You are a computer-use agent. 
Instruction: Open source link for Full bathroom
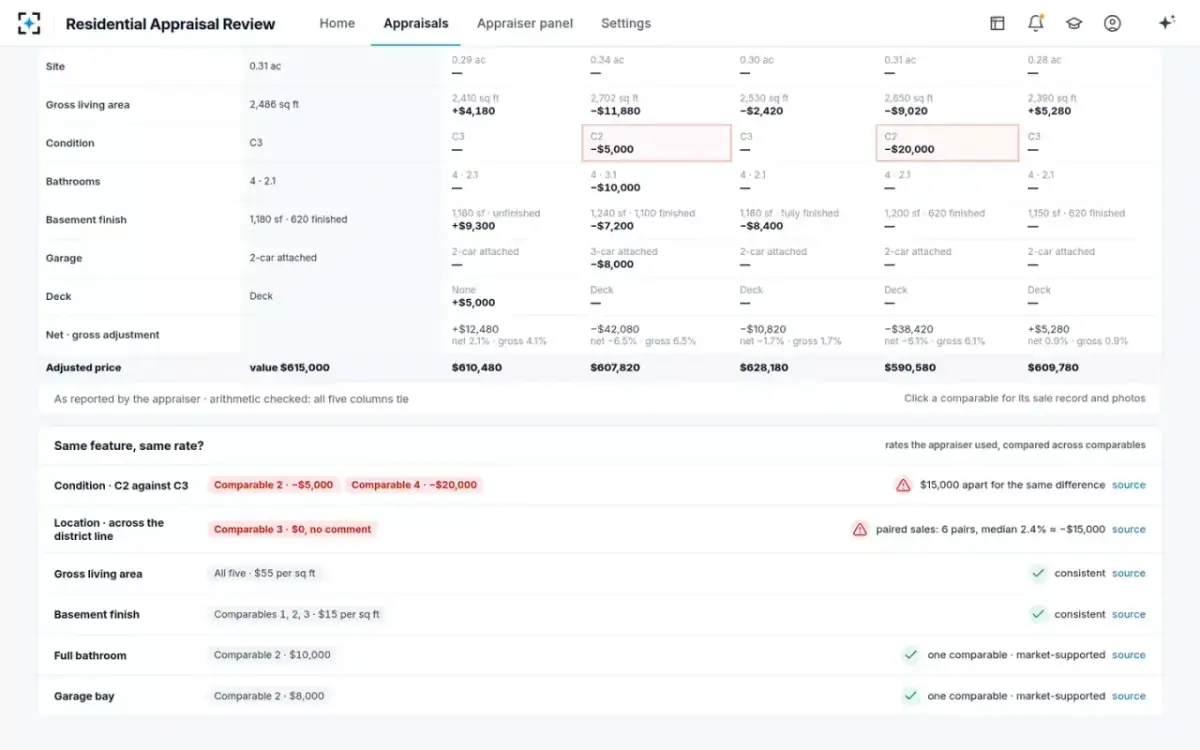click(1129, 655)
